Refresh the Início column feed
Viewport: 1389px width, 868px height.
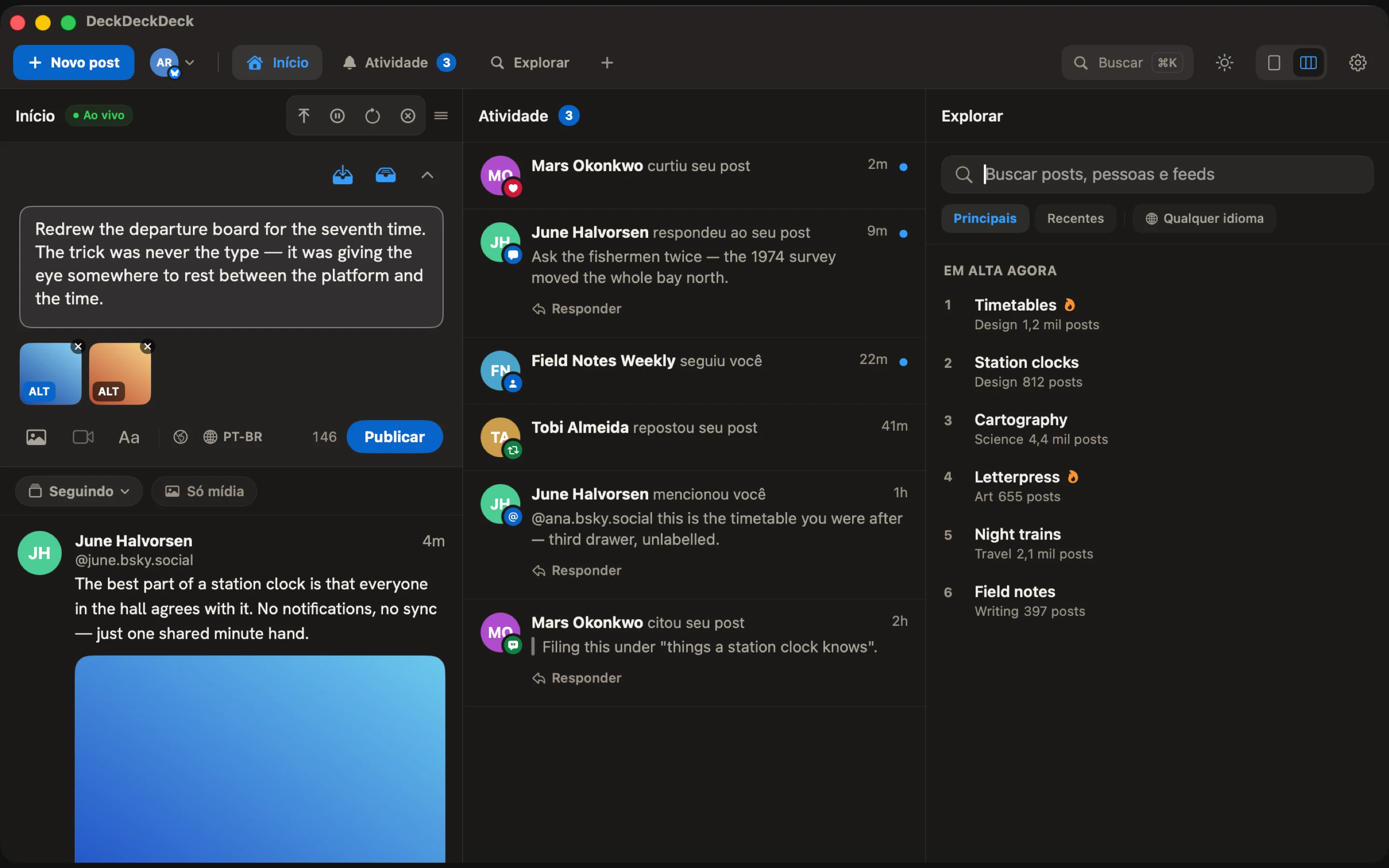click(x=372, y=116)
